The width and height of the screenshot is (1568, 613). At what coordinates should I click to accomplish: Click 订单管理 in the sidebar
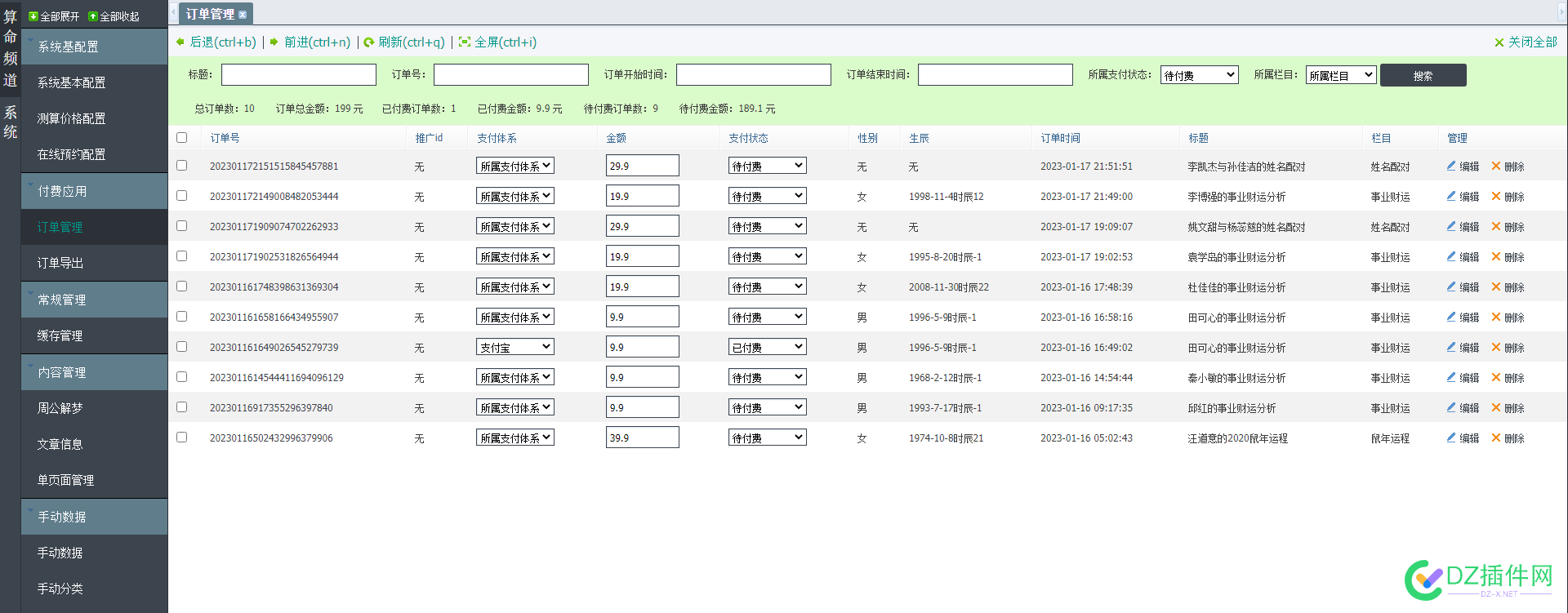click(x=60, y=227)
